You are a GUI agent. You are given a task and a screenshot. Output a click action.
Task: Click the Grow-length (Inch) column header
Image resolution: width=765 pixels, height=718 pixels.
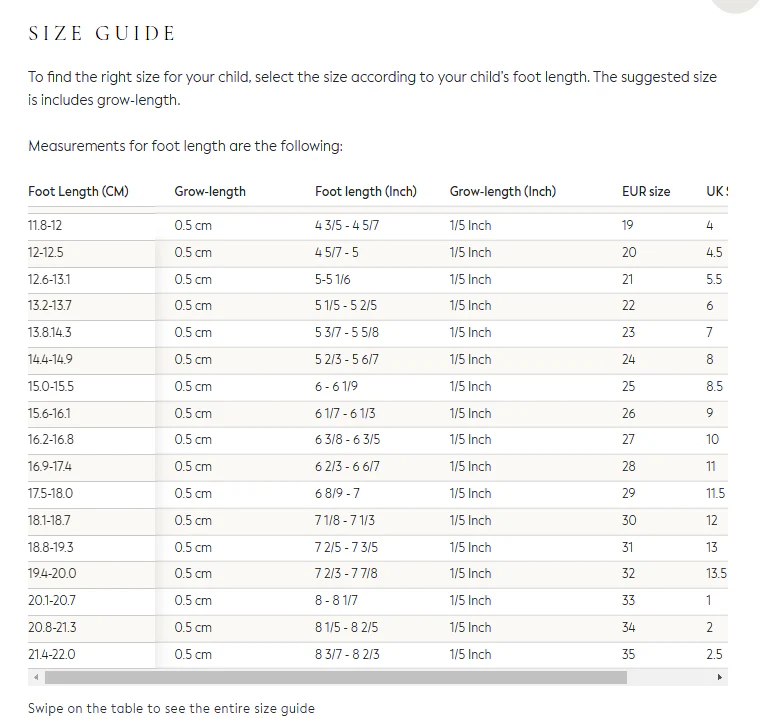point(502,191)
